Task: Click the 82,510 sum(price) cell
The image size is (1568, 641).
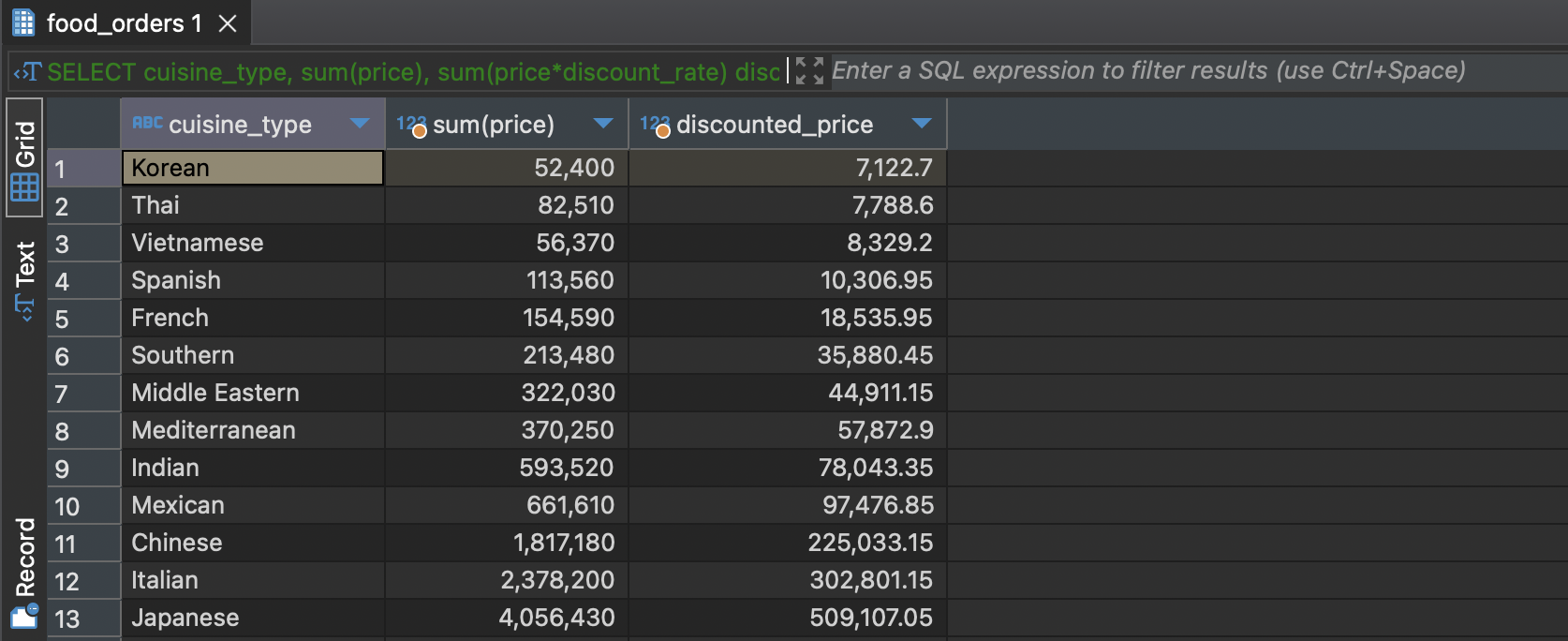Action: pos(507,205)
